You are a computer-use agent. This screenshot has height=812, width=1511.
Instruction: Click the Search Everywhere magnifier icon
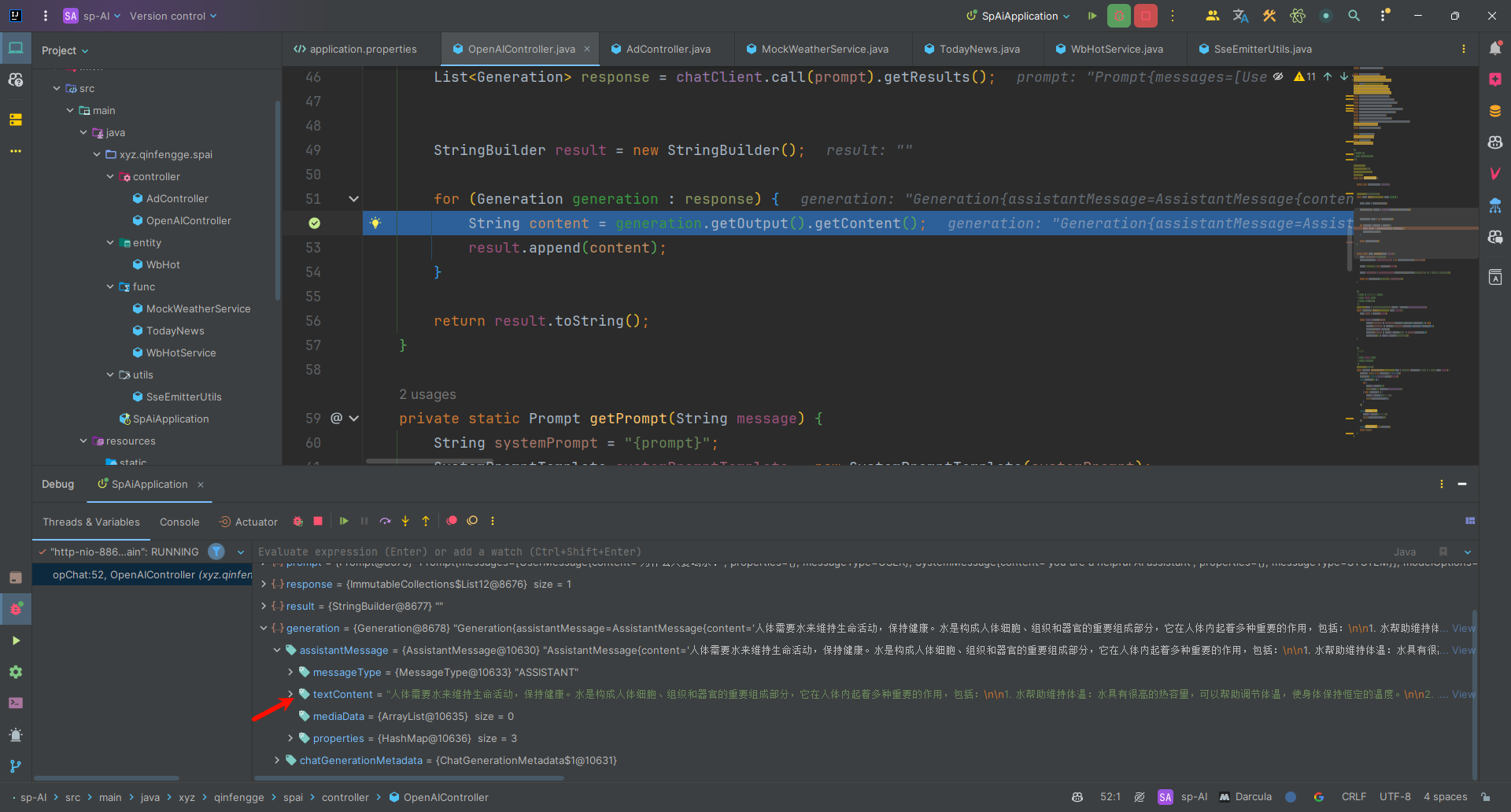[x=1354, y=16]
